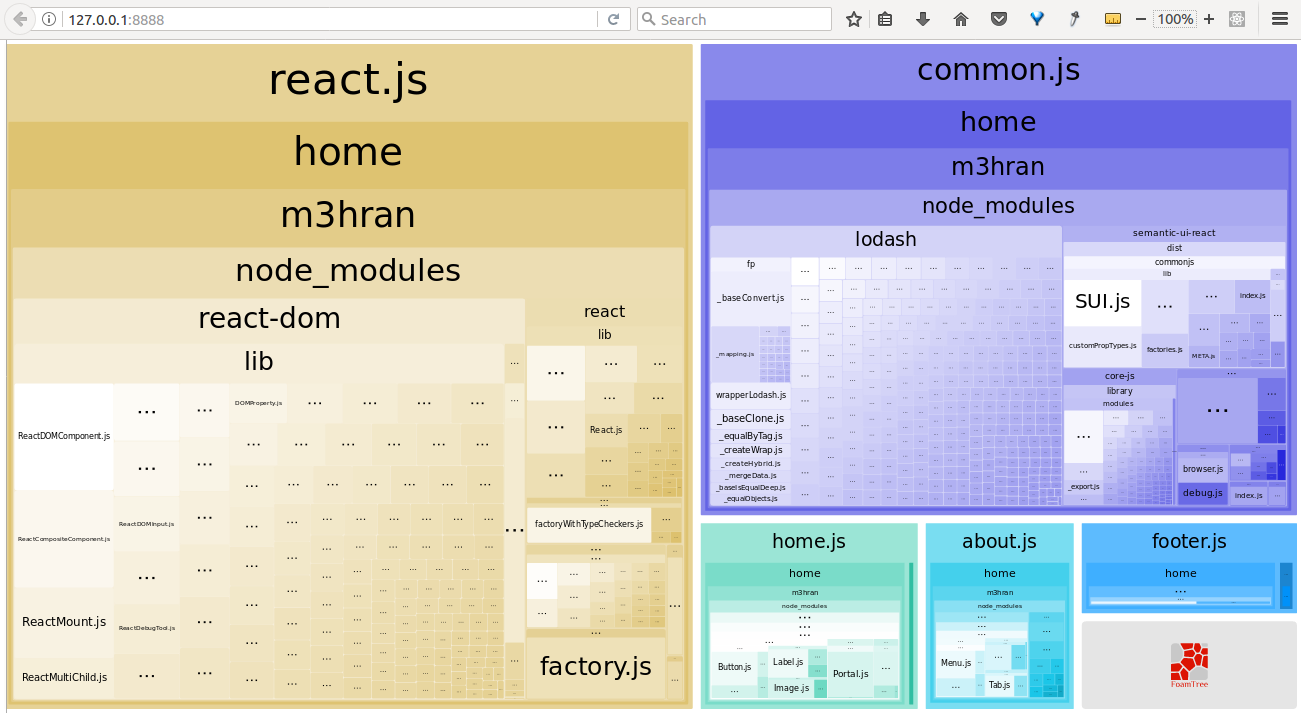This screenshot has height=713, width=1301.
Task: Click the lodash fp folder cell
Action: 750,265
